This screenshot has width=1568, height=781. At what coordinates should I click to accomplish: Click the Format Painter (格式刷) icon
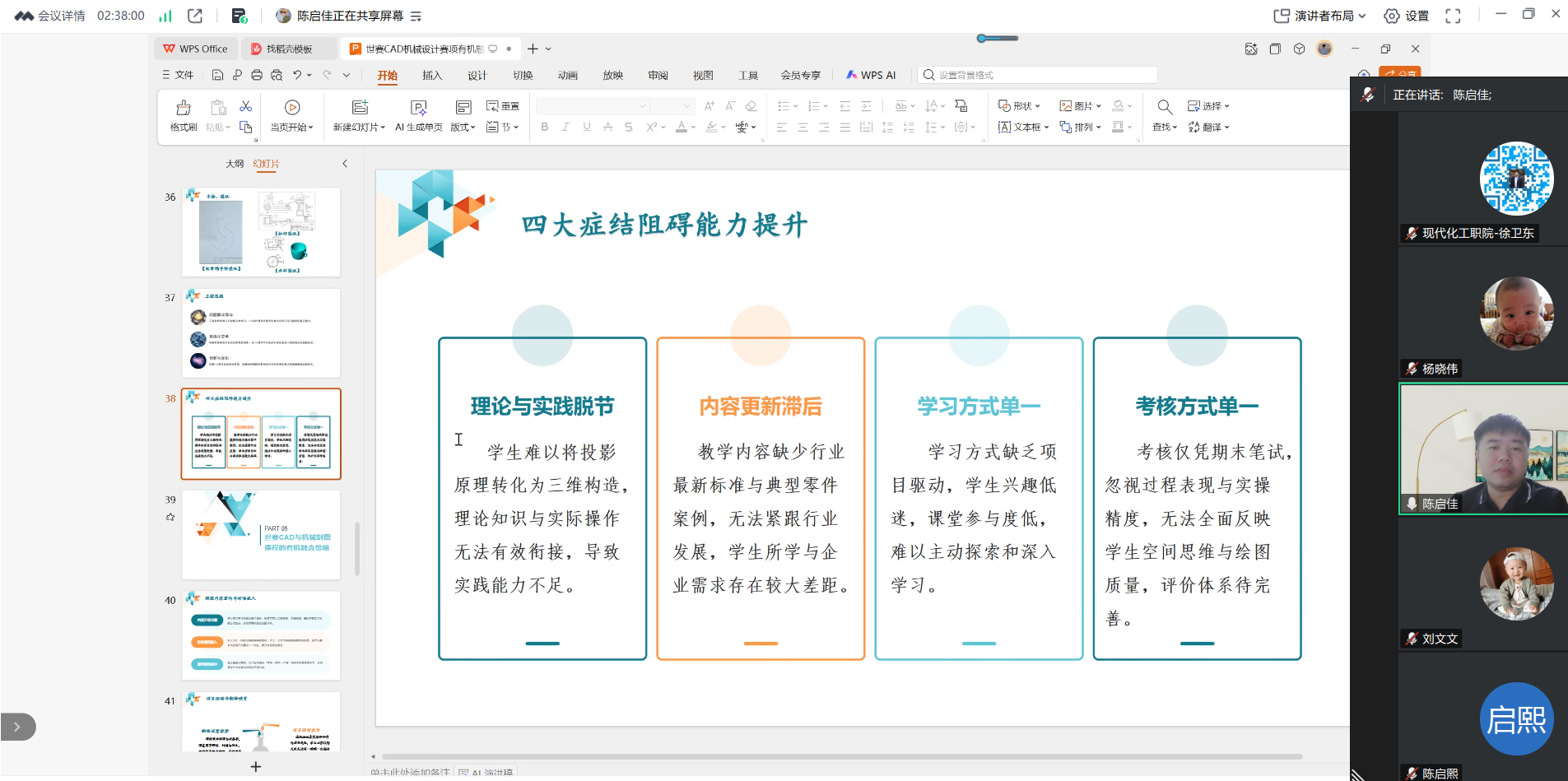coord(184,108)
